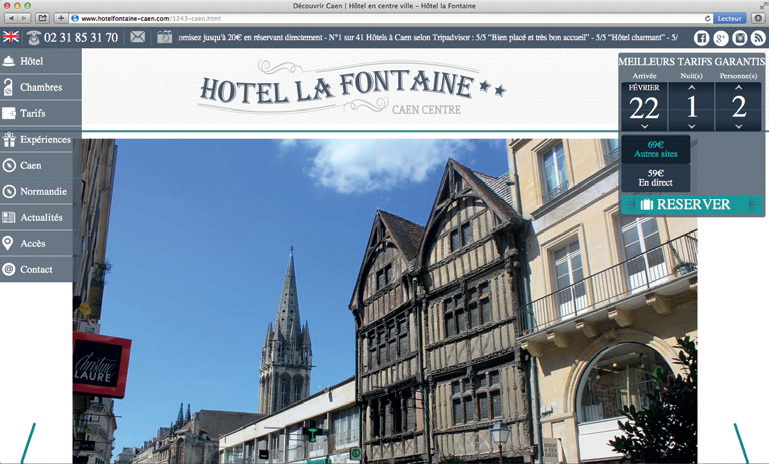The width and height of the screenshot is (769, 464).
Task: Decrease number of persons with down arrow
Action: (x=739, y=127)
